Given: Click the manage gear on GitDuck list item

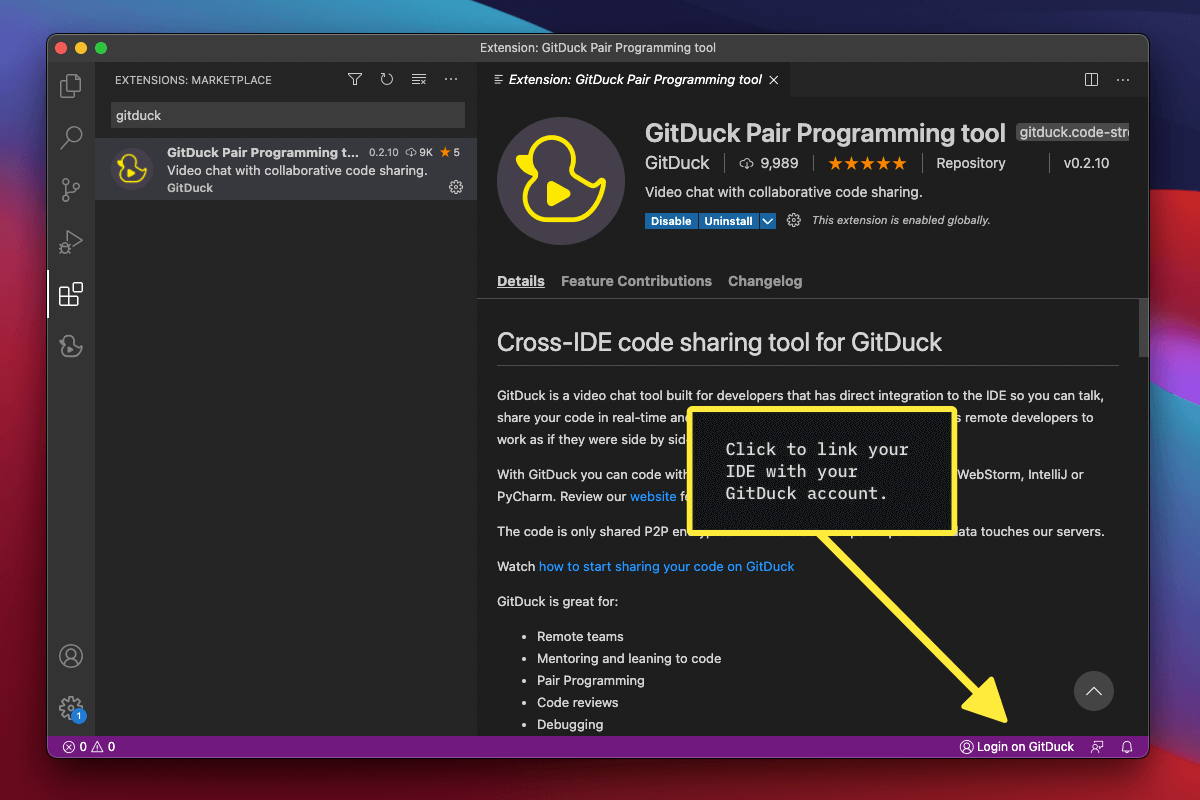Looking at the screenshot, I should pos(456,187).
